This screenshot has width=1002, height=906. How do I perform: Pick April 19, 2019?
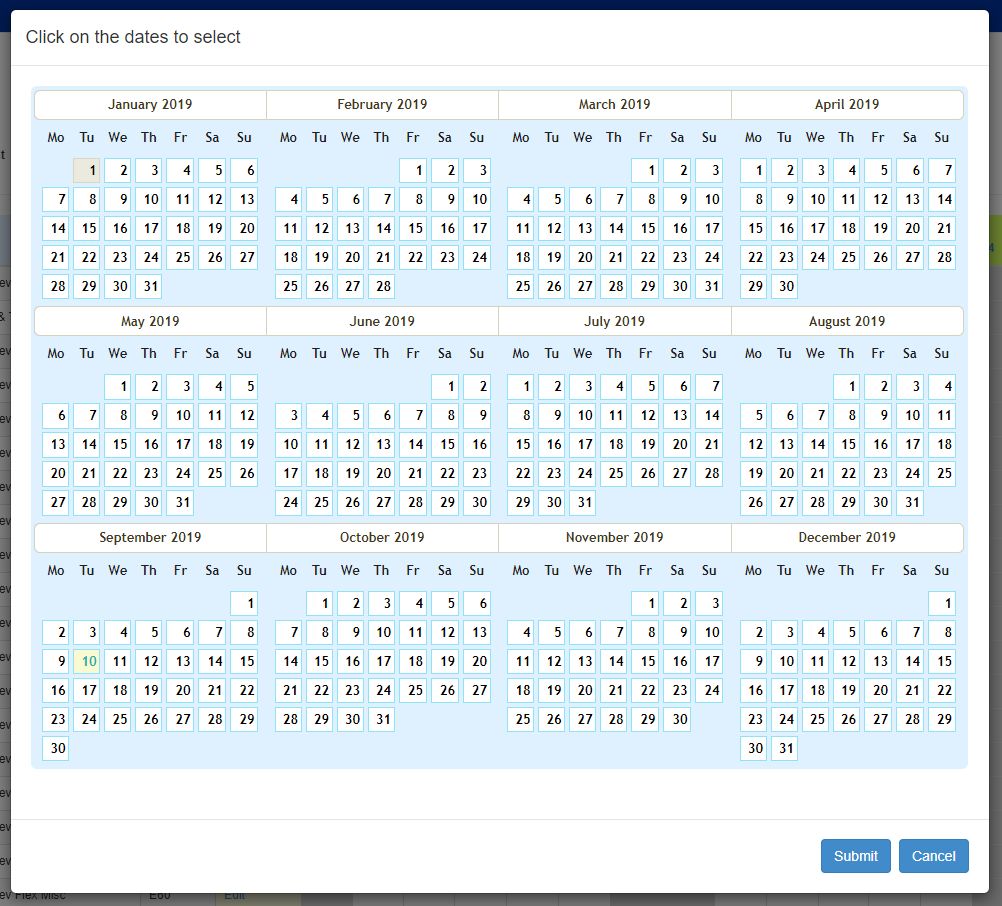(878, 228)
